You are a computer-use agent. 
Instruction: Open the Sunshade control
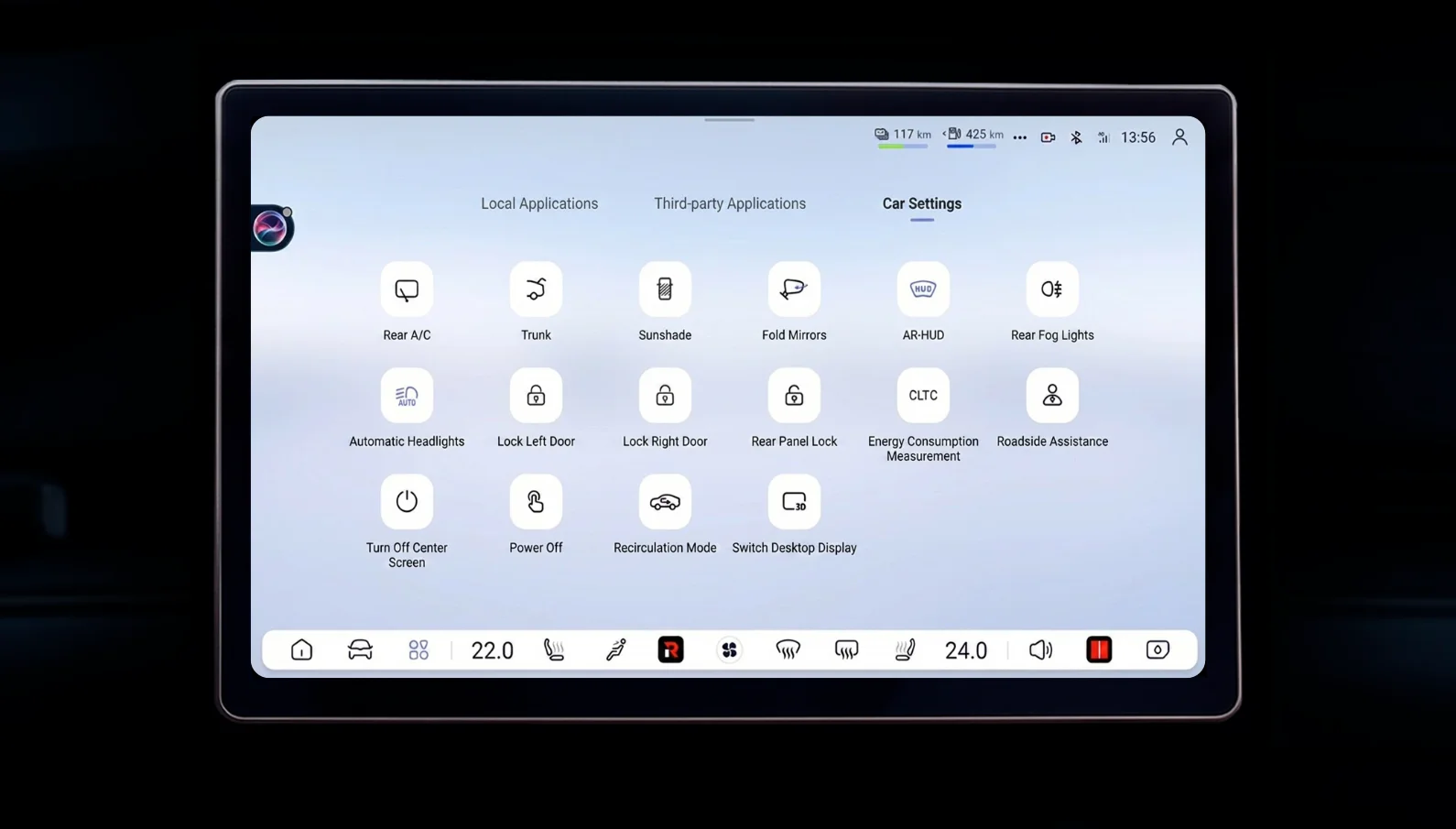[x=665, y=289]
